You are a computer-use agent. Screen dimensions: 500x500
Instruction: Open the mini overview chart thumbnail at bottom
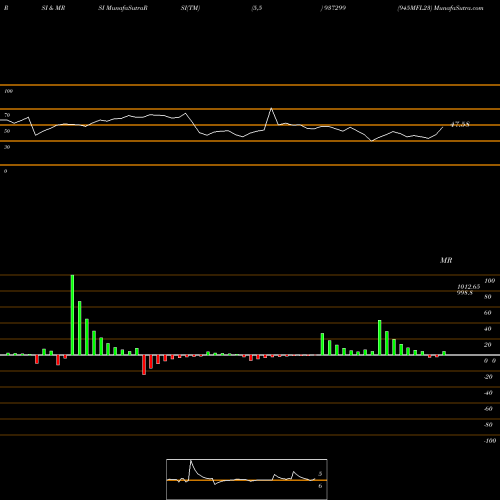[x=247, y=479]
